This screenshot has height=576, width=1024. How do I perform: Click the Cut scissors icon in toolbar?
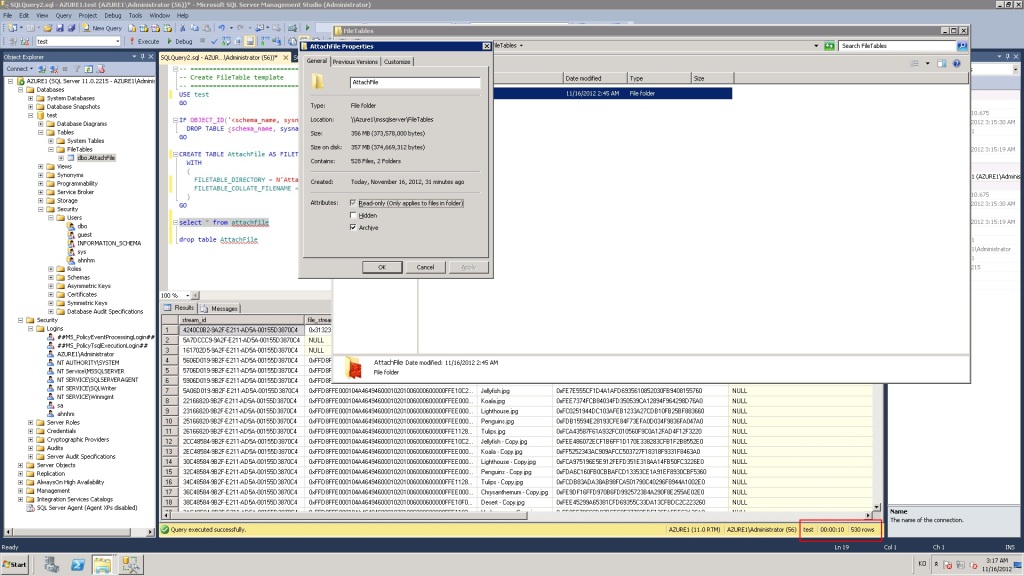[182, 28]
